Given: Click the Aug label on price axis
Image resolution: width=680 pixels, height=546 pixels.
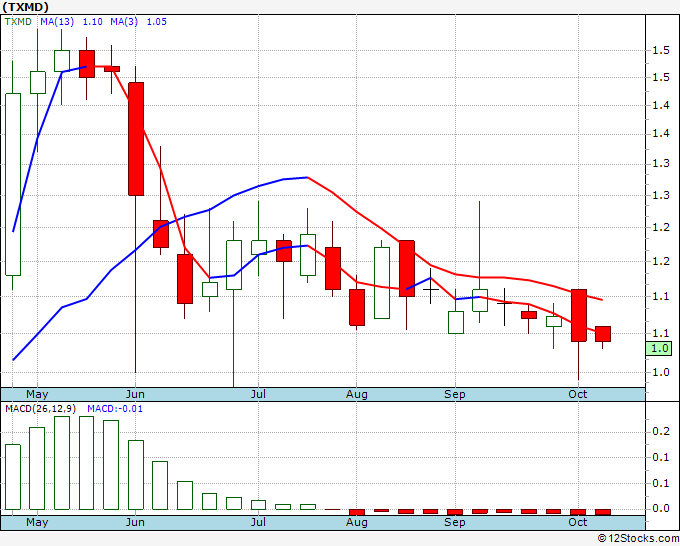Looking at the screenshot, I should [356, 394].
